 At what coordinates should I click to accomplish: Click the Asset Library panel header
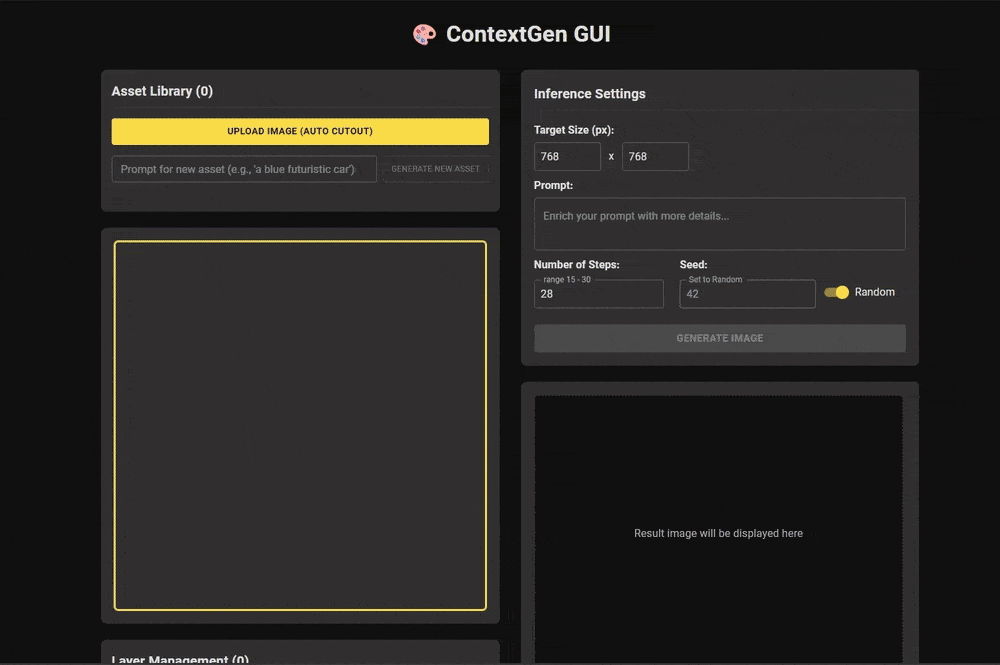pos(162,90)
